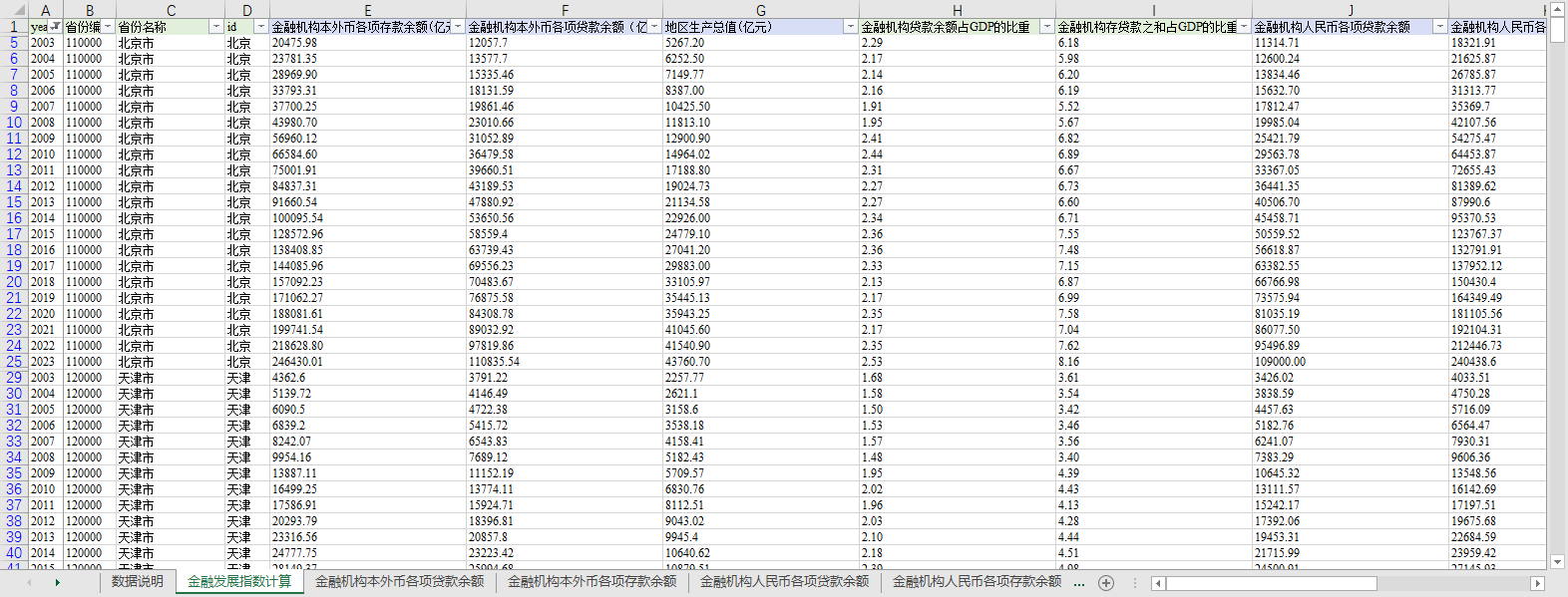Screen dimensions: 1568x597
Task: Click the vertical scrollbar thumb
Action: [x=1557, y=30]
